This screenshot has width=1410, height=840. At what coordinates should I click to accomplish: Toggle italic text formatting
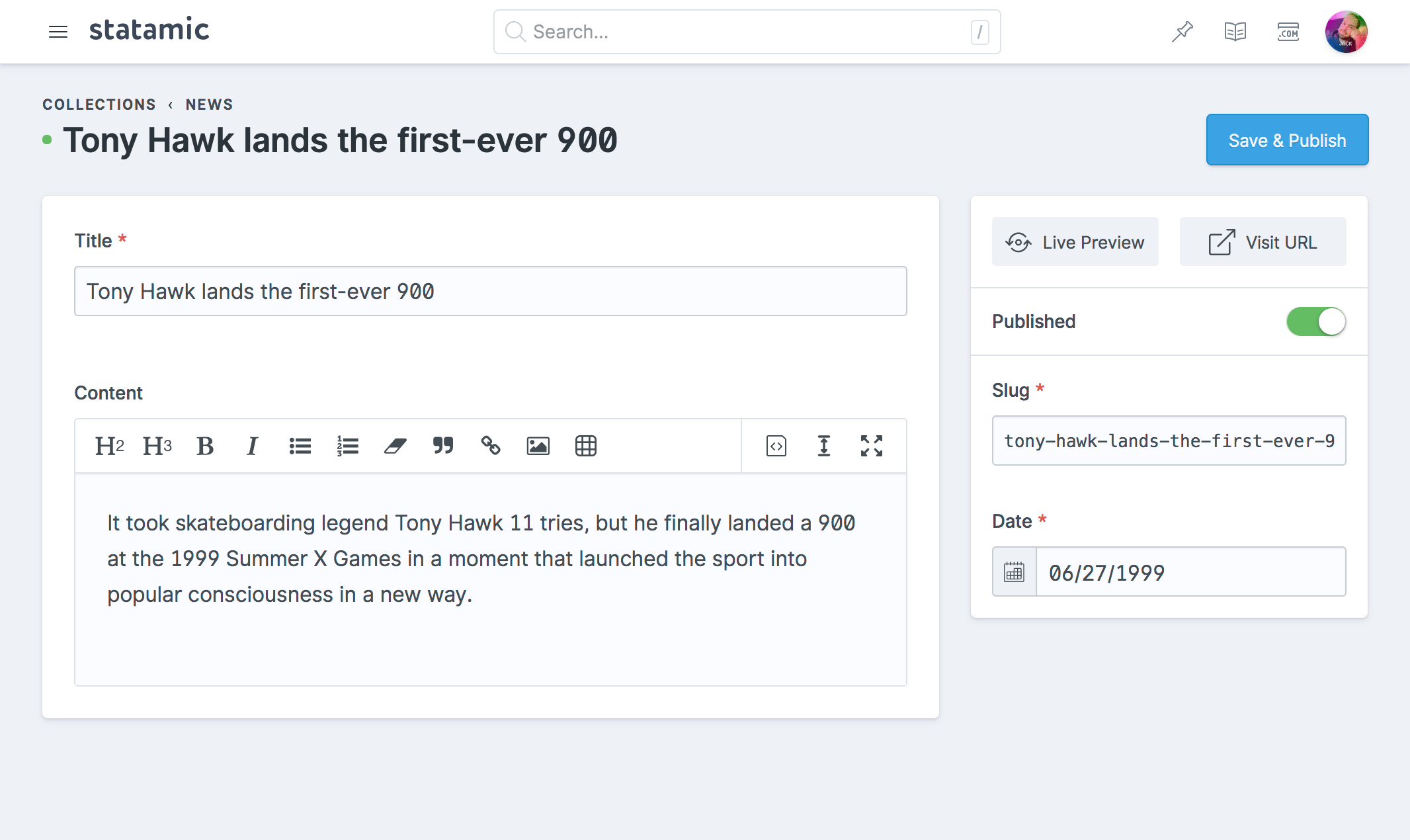click(x=251, y=446)
